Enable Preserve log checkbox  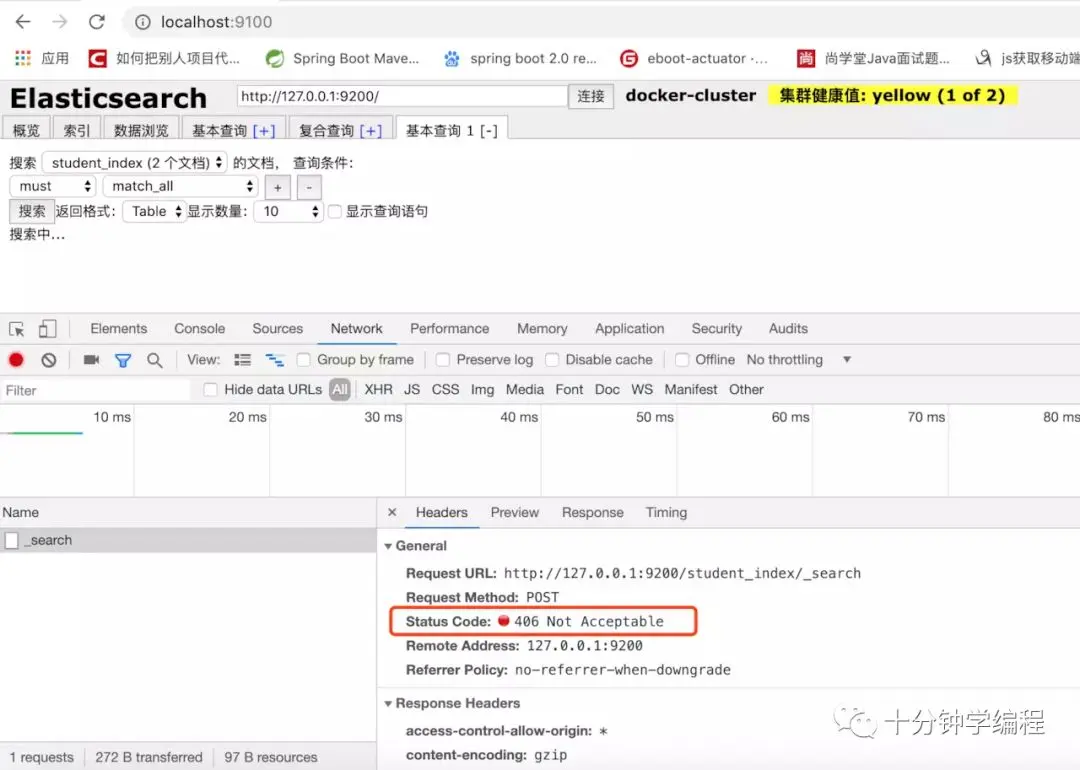(443, 360)
